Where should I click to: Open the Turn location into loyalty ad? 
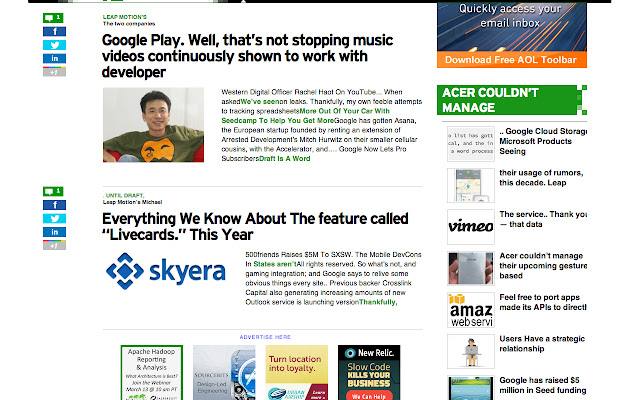297,372
